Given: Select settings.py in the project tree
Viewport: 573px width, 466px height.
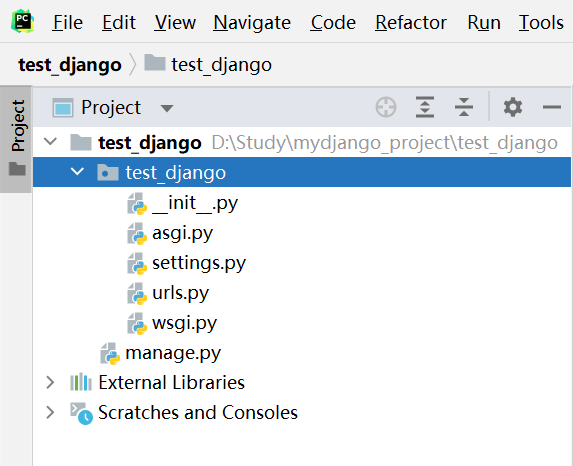Looking at the screenshot, I should [x=199, y=263].
